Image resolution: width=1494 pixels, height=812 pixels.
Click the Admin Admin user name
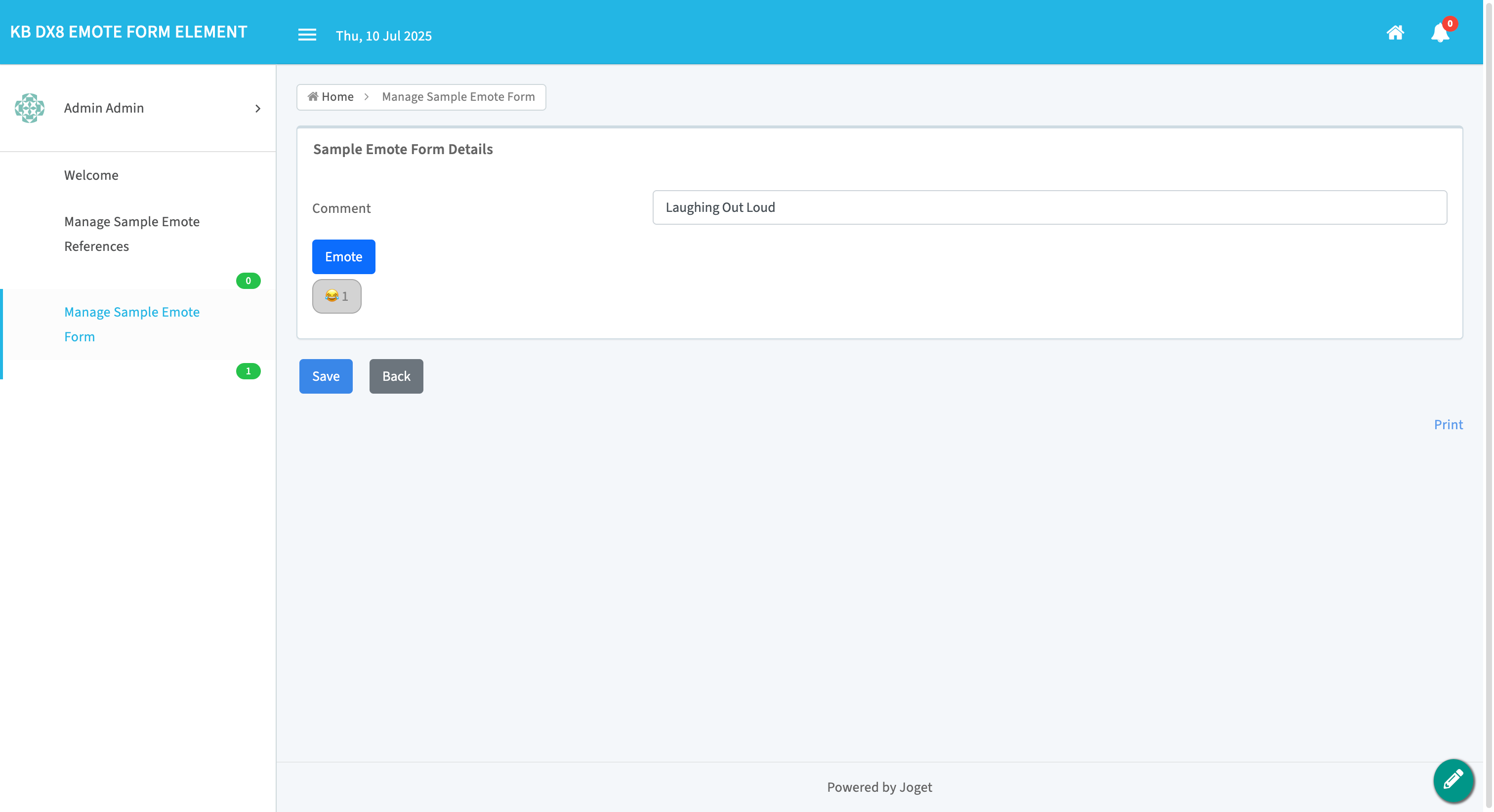[104, 108]
